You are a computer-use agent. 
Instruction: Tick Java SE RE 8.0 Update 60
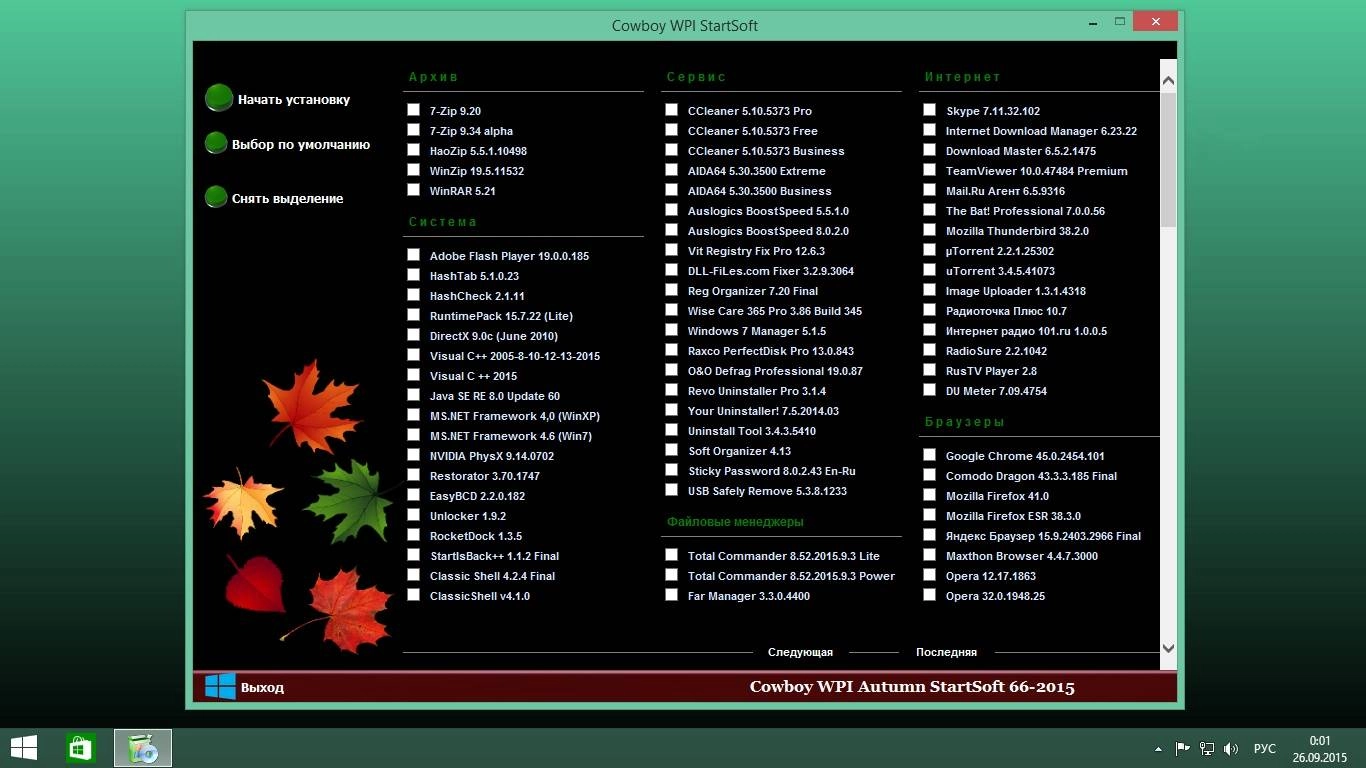click(414, 395)
